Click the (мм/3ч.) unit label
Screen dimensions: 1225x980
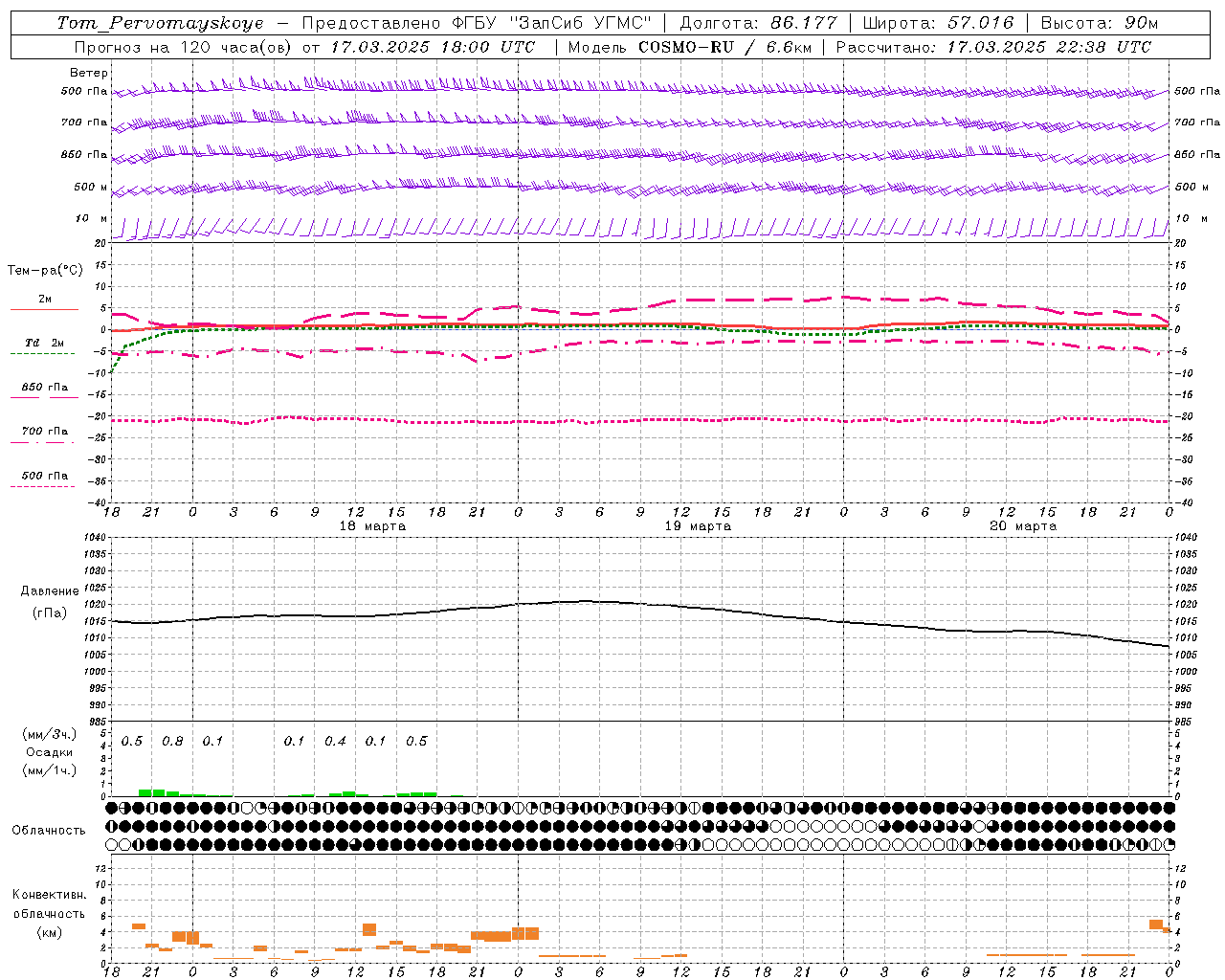pyautogui.click(x=48, y=734)
